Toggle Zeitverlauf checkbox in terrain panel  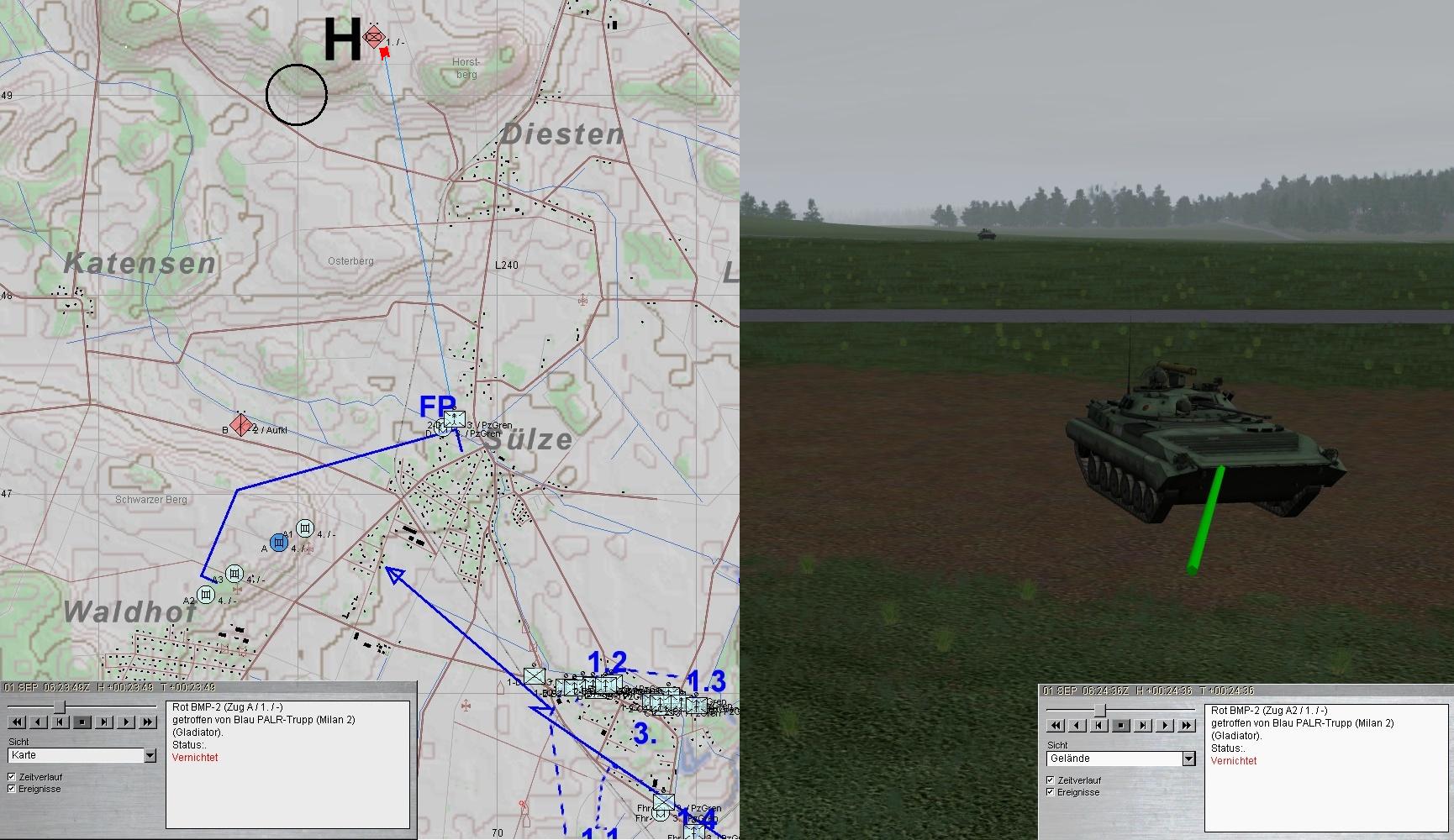[x=1051, y=780]
